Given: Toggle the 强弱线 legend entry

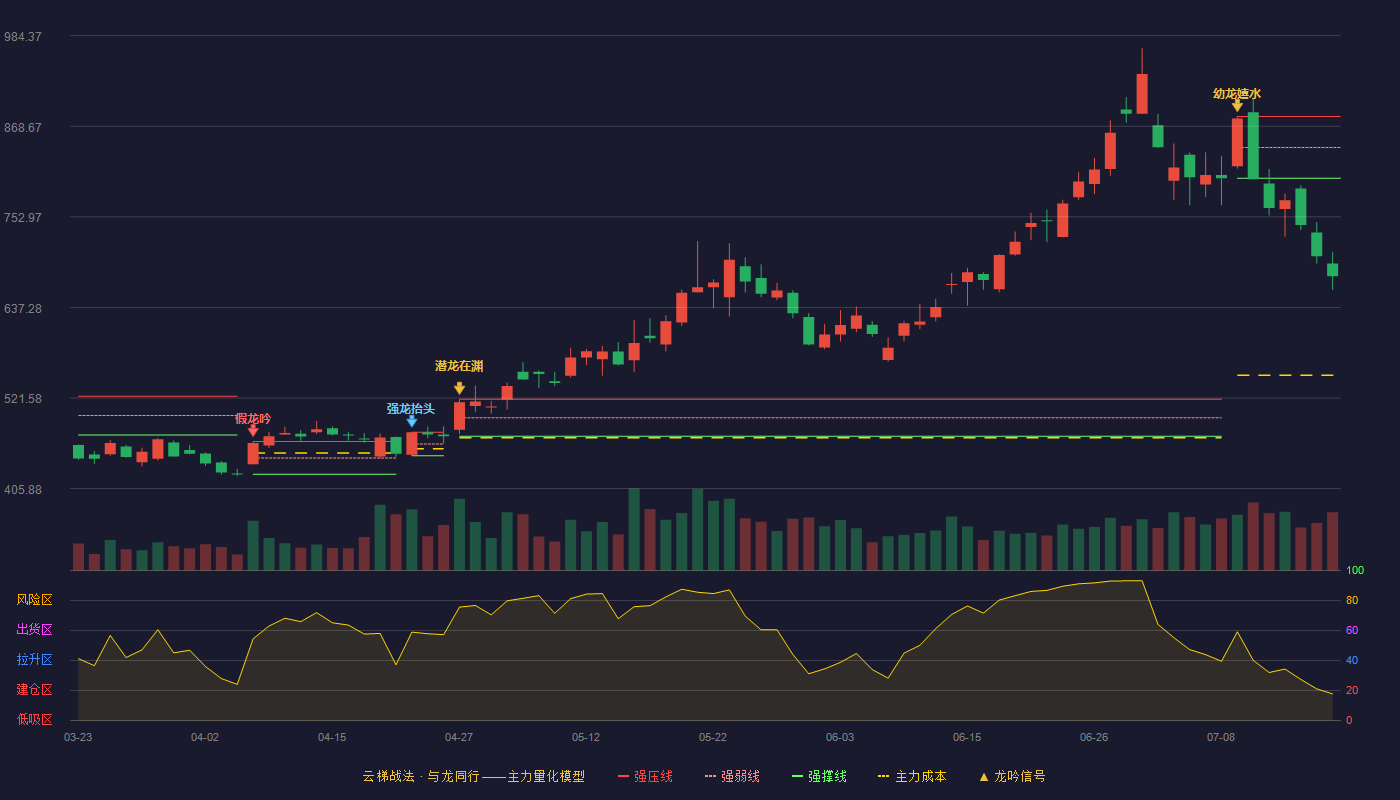Looking at the screenshot, I should click(x=732, y=776).
